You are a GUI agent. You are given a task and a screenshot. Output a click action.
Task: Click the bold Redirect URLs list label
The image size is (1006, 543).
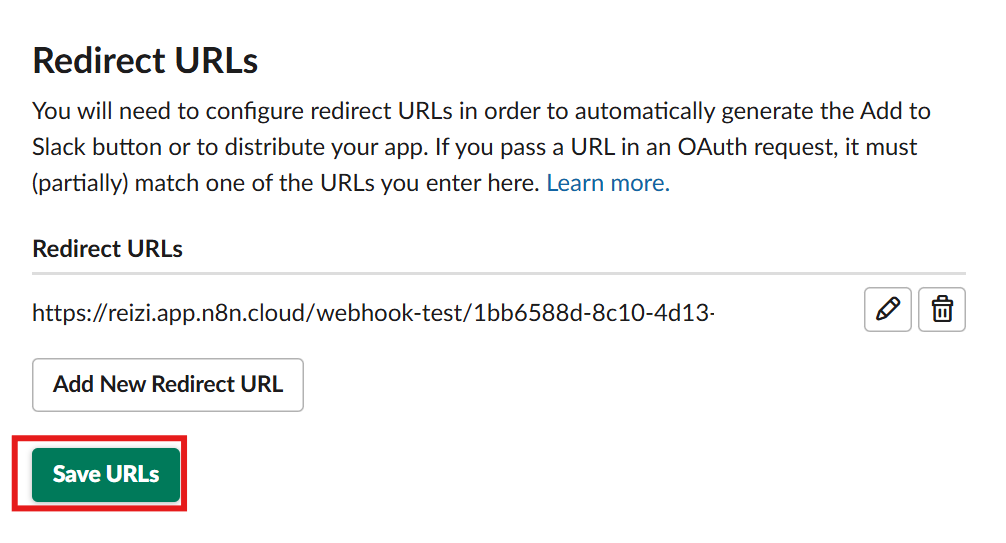[107, 249]
